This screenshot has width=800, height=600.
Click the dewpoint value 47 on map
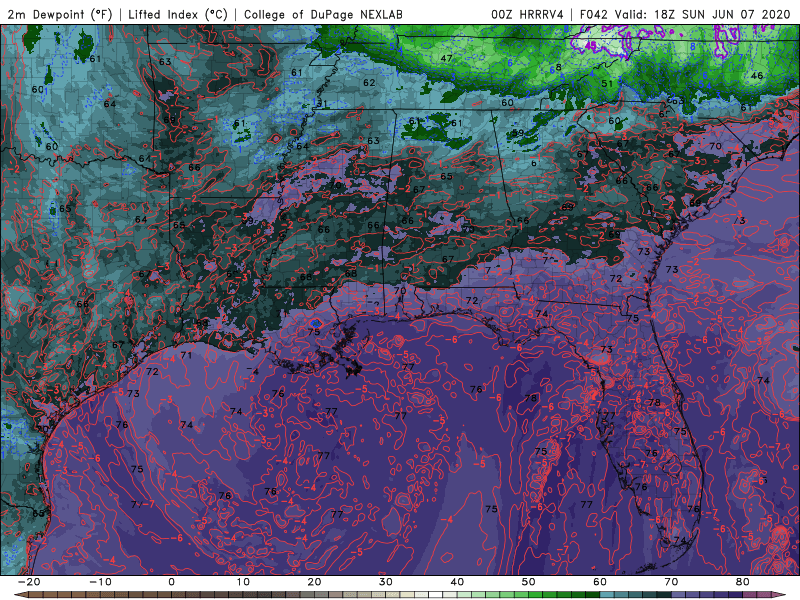pos(446,59)
